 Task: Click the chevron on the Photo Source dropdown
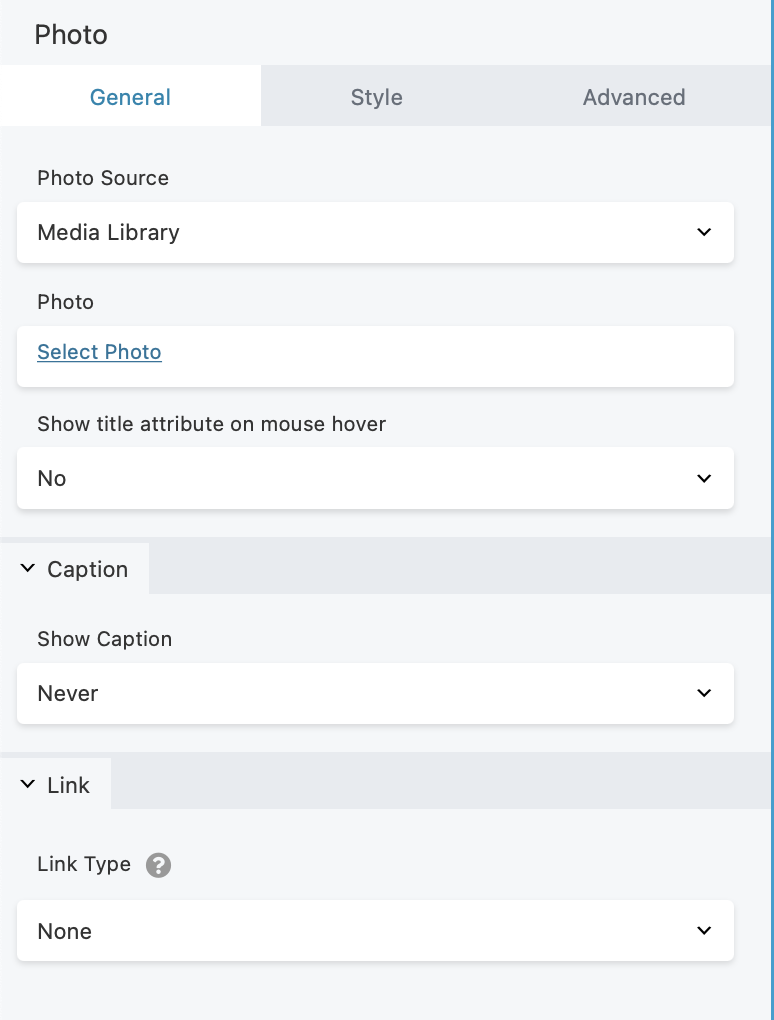[704, 232]
